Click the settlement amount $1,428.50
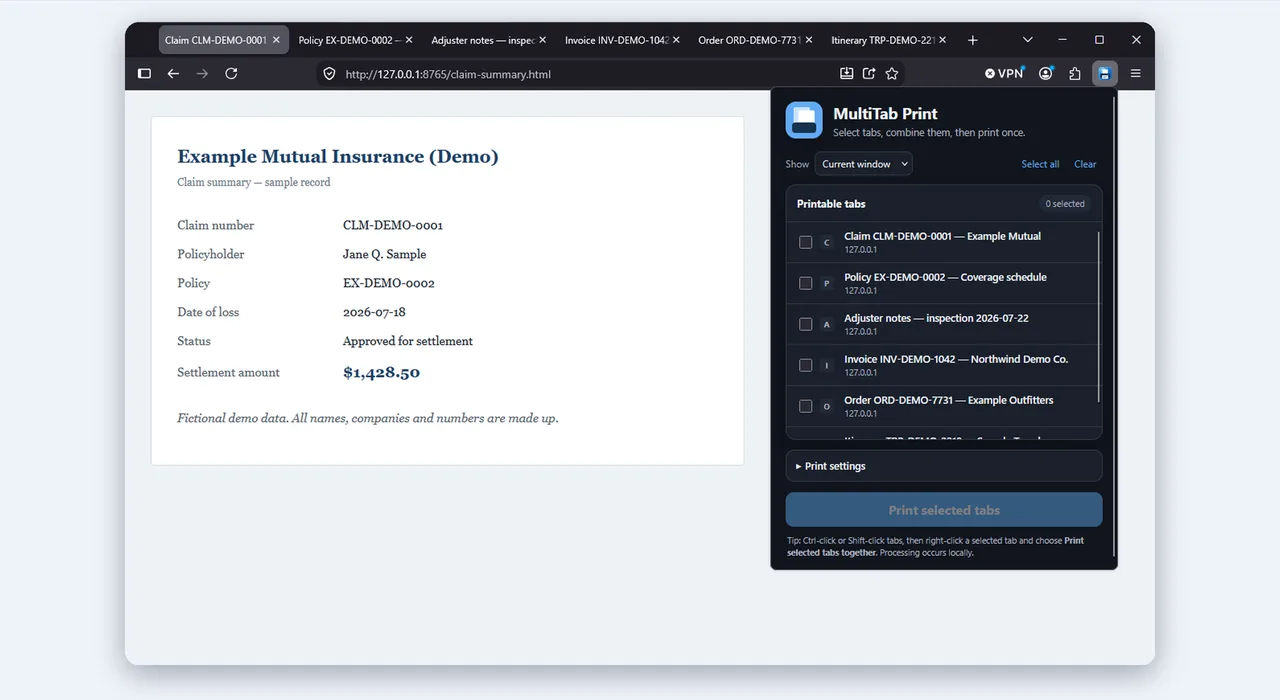Viewport: 1280px width, 700px height. 381,372
